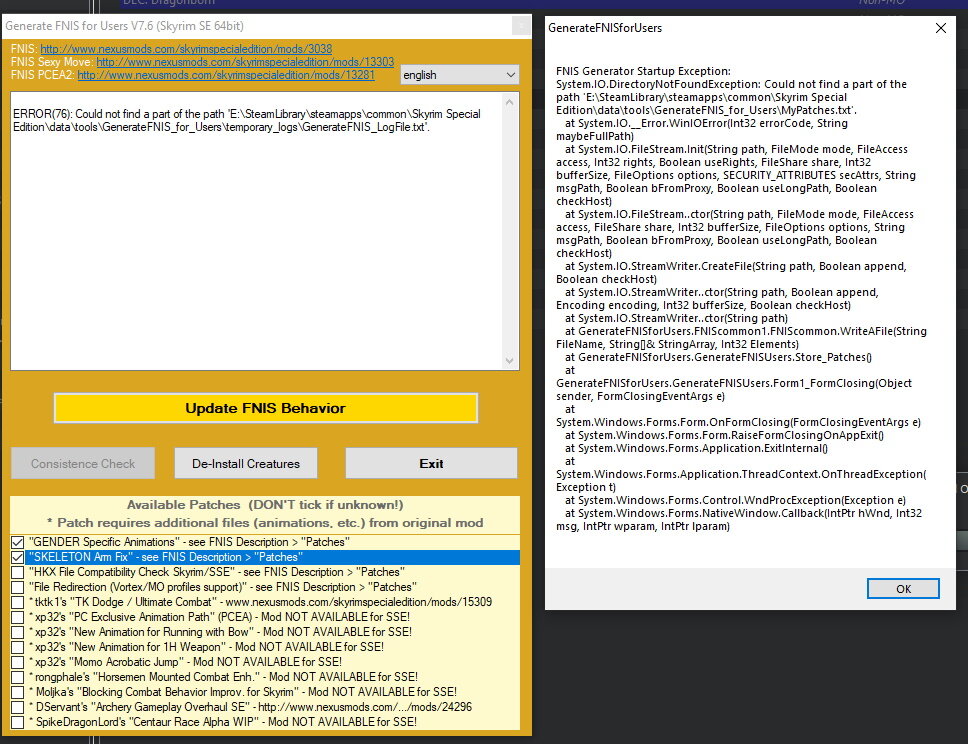Open the english language dropdown

coord(459,75)
